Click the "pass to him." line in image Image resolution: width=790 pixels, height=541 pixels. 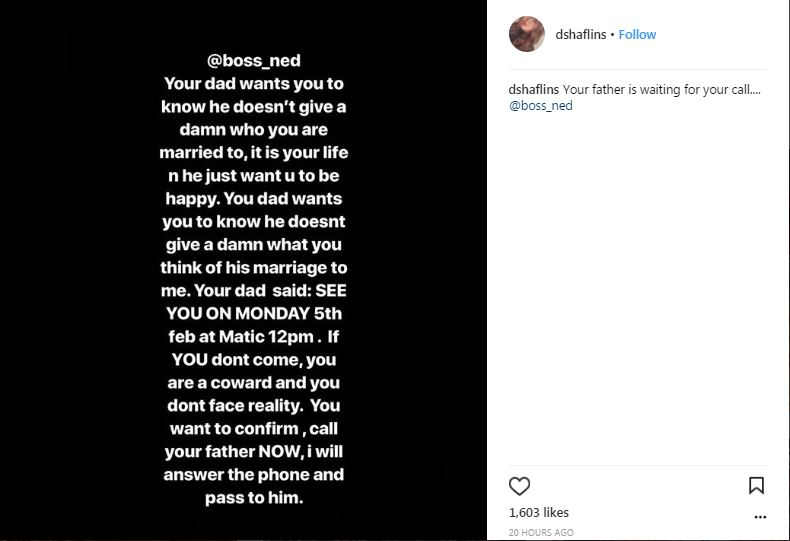pos(253,497)
